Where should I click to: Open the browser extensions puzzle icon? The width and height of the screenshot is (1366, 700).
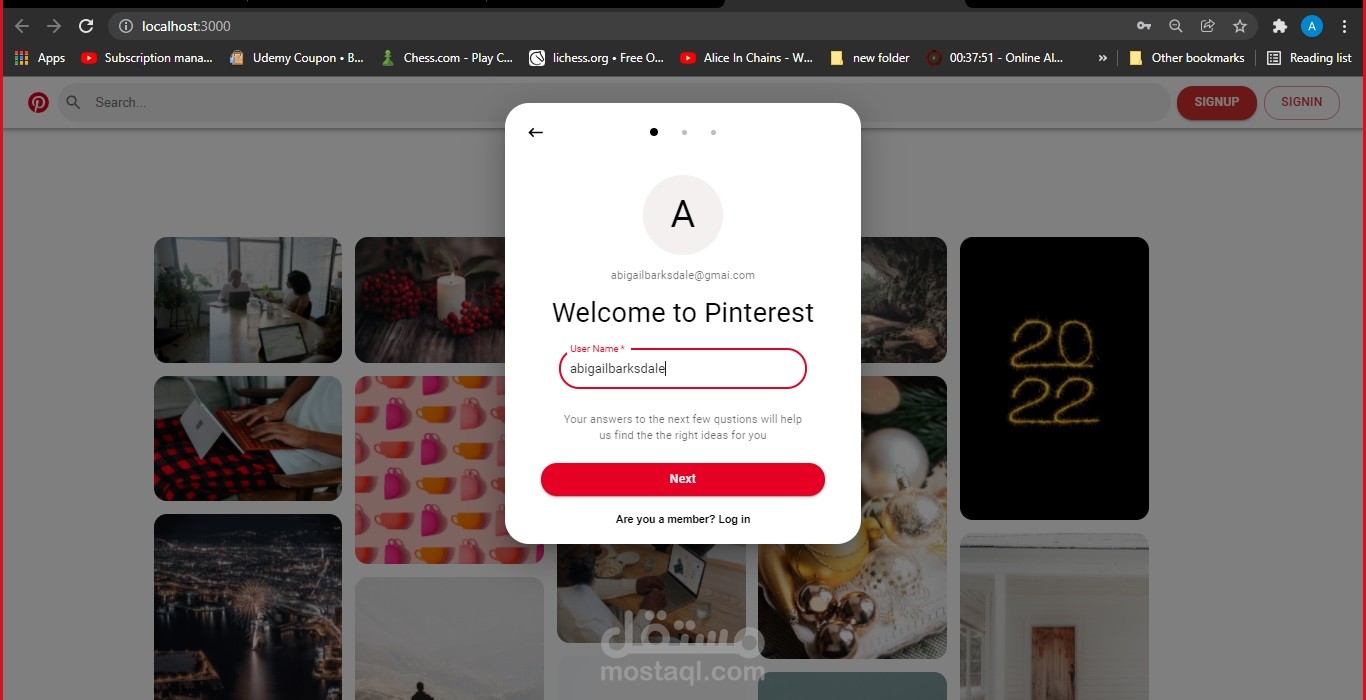(x=1279, y=26)
